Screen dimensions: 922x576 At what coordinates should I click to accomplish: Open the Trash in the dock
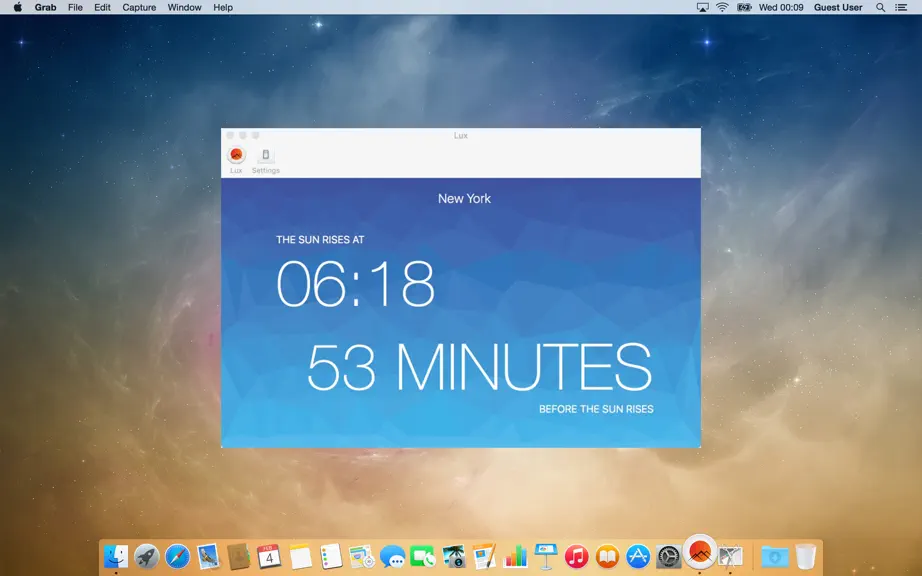click(x=806, y=556)
